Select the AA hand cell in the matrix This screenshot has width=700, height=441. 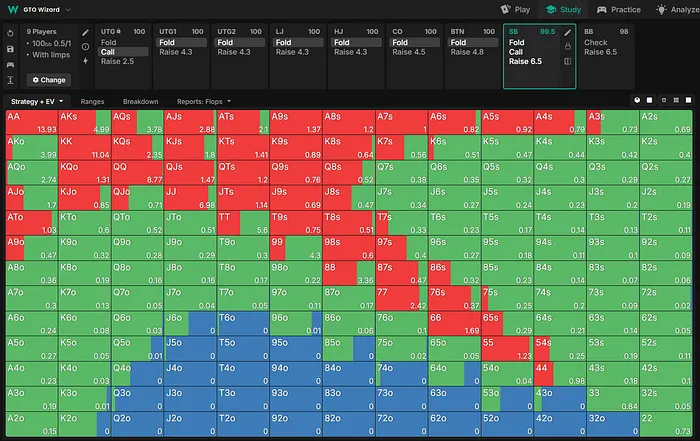(30, 122)
